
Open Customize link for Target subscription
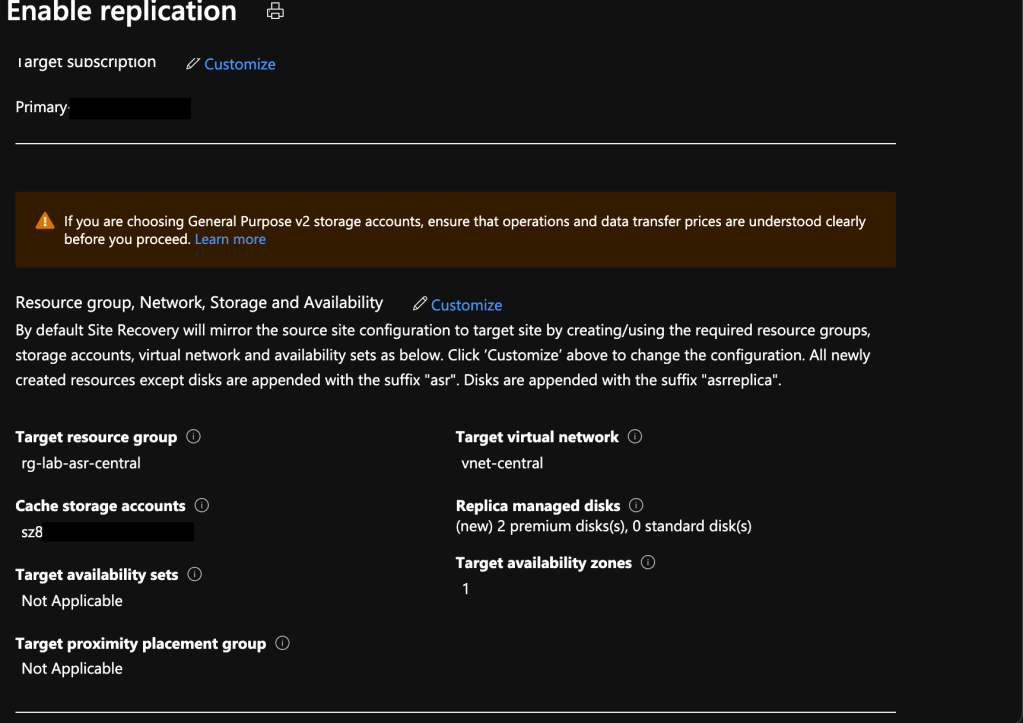pos(240,64)
